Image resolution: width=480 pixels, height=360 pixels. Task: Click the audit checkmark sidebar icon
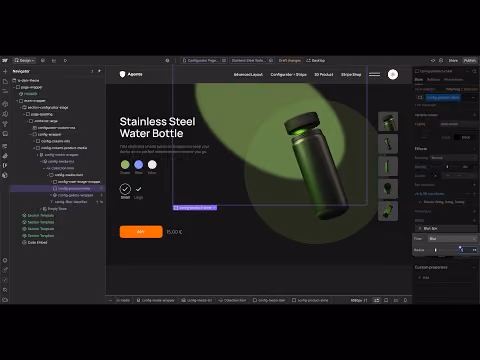(5, 280)
